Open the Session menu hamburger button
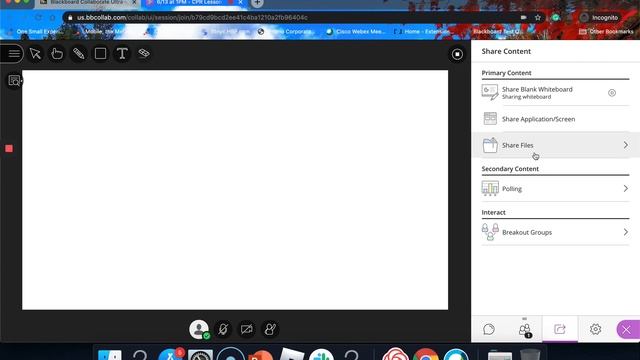The width and height of the screenshot is (640, 360). [x=13, y=54]
